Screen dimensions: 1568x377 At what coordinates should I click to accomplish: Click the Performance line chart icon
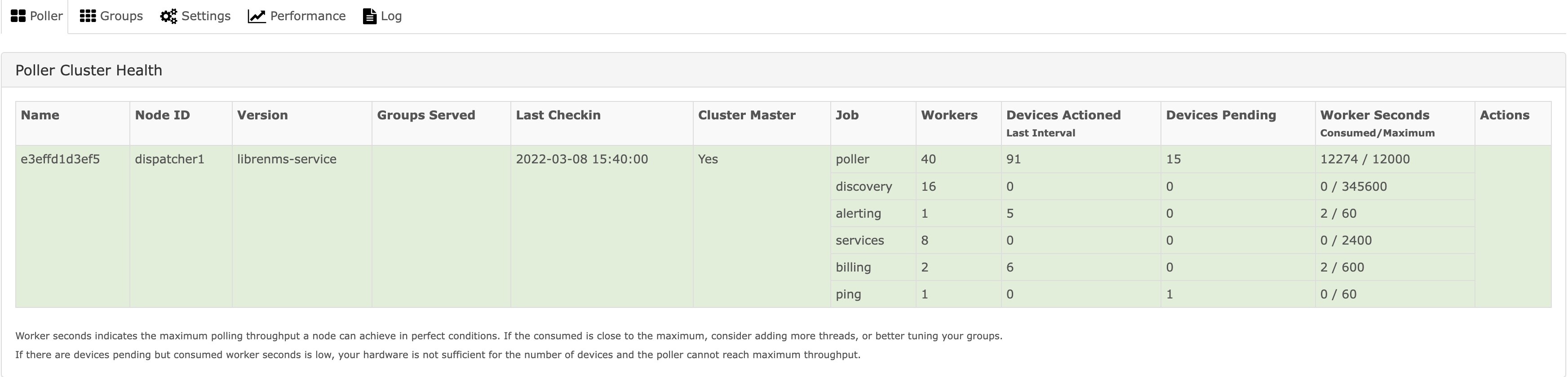click(x=256, y=17)
